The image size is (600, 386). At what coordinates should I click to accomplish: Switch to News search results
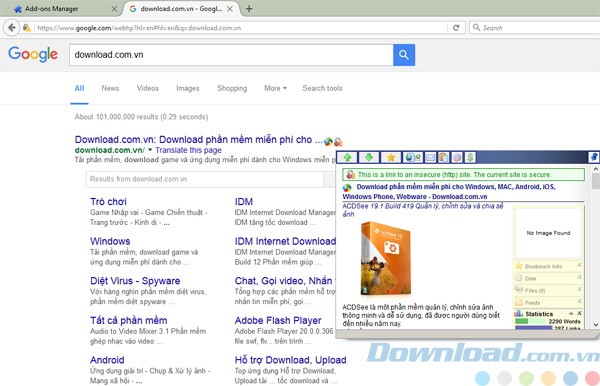click(110, 88)
